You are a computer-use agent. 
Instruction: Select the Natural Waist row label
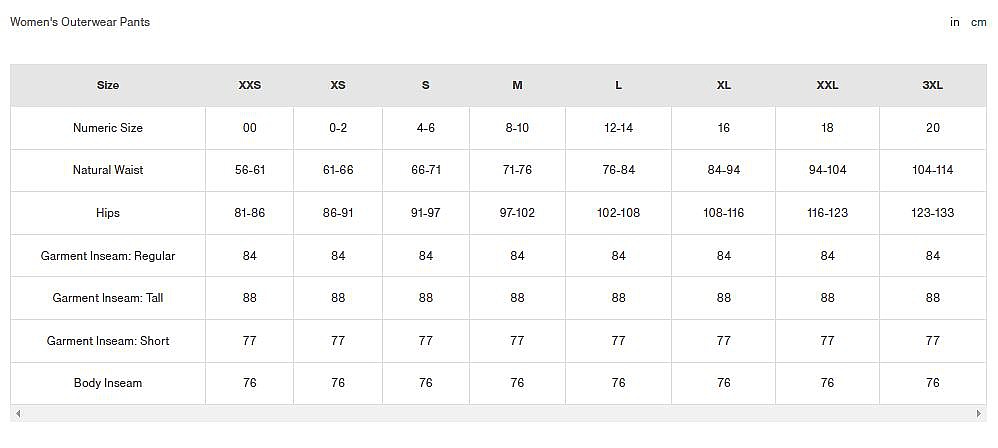tap(108, 170)
